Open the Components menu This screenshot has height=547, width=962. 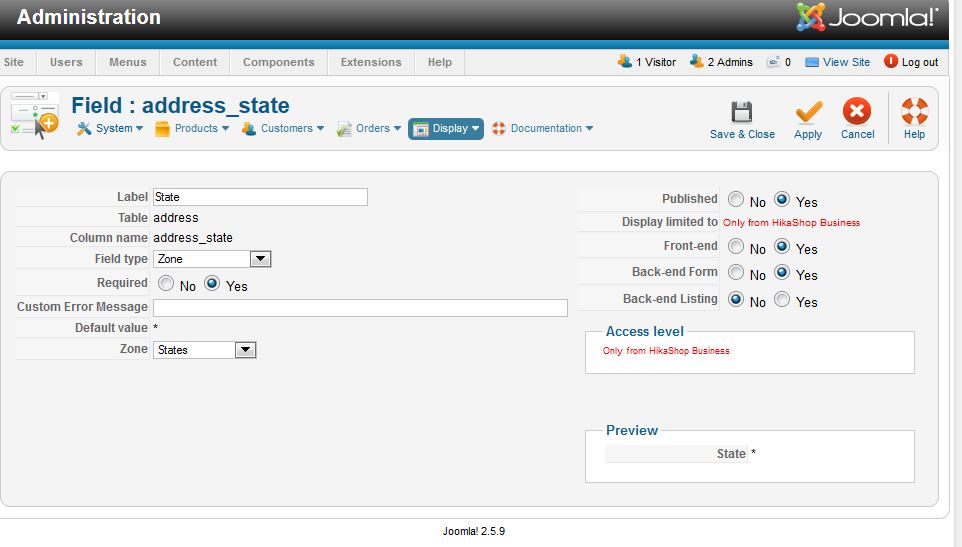[x=279, y=63]
